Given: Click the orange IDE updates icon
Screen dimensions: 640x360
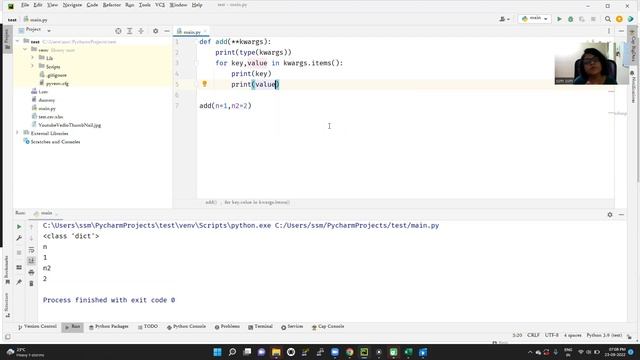Looking at the screenshot, I should click(619, 19).
